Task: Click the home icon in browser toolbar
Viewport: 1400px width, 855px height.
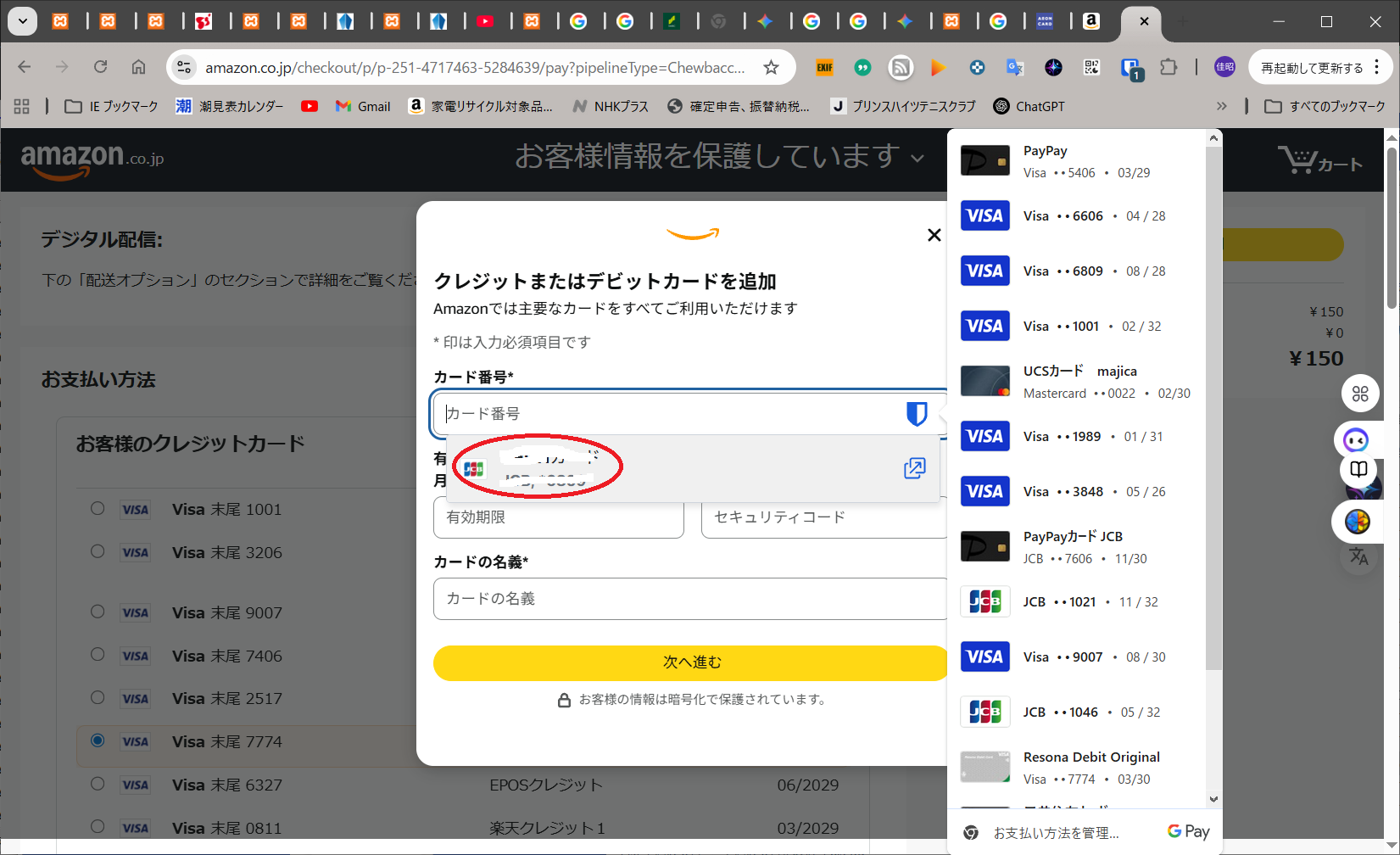Action: click(x=139, y=67)
